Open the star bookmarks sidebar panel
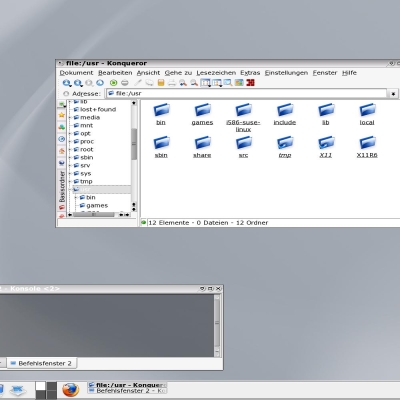Screen dimensions: 400x400 62,115
